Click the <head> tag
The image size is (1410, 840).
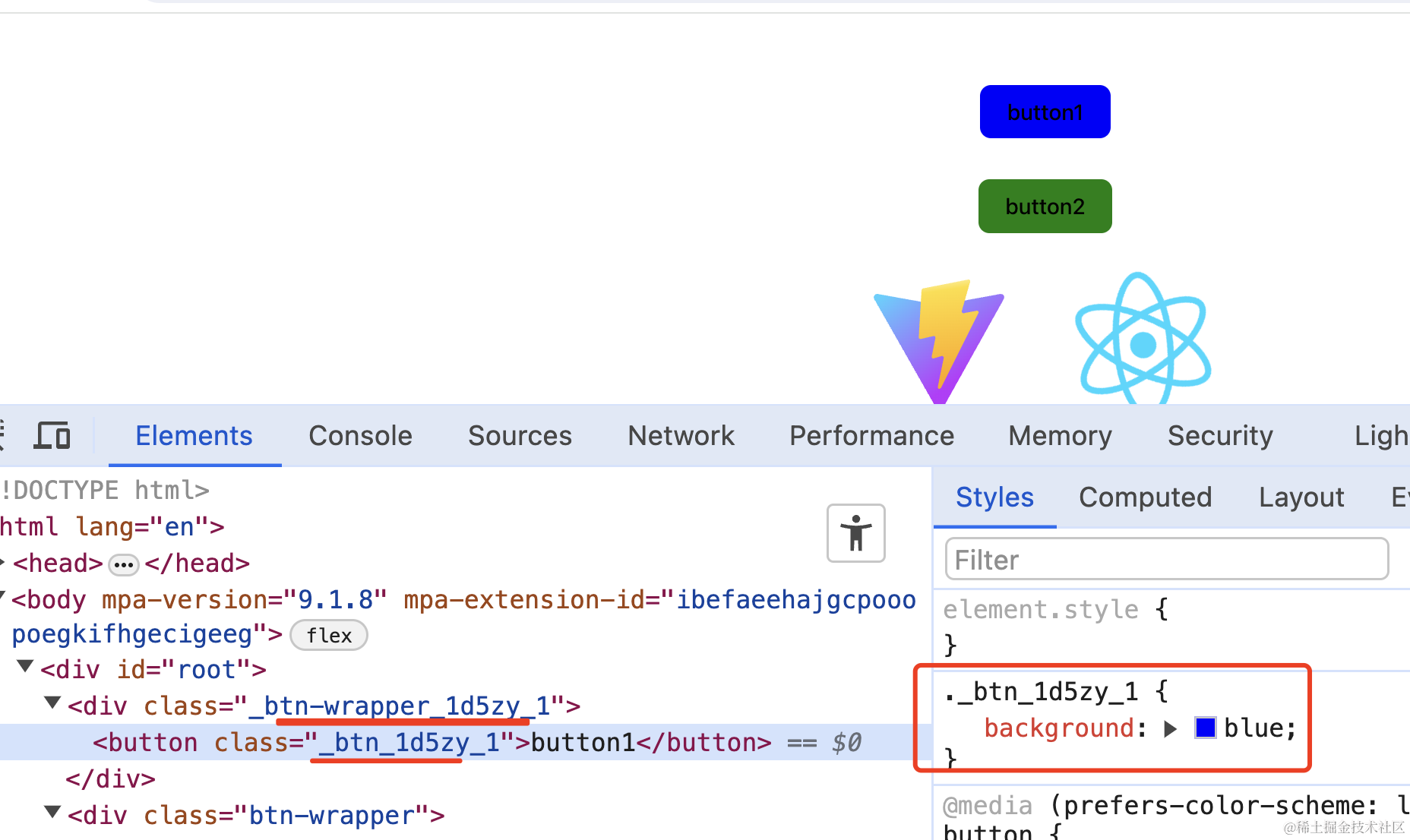[x=58, y=564]
